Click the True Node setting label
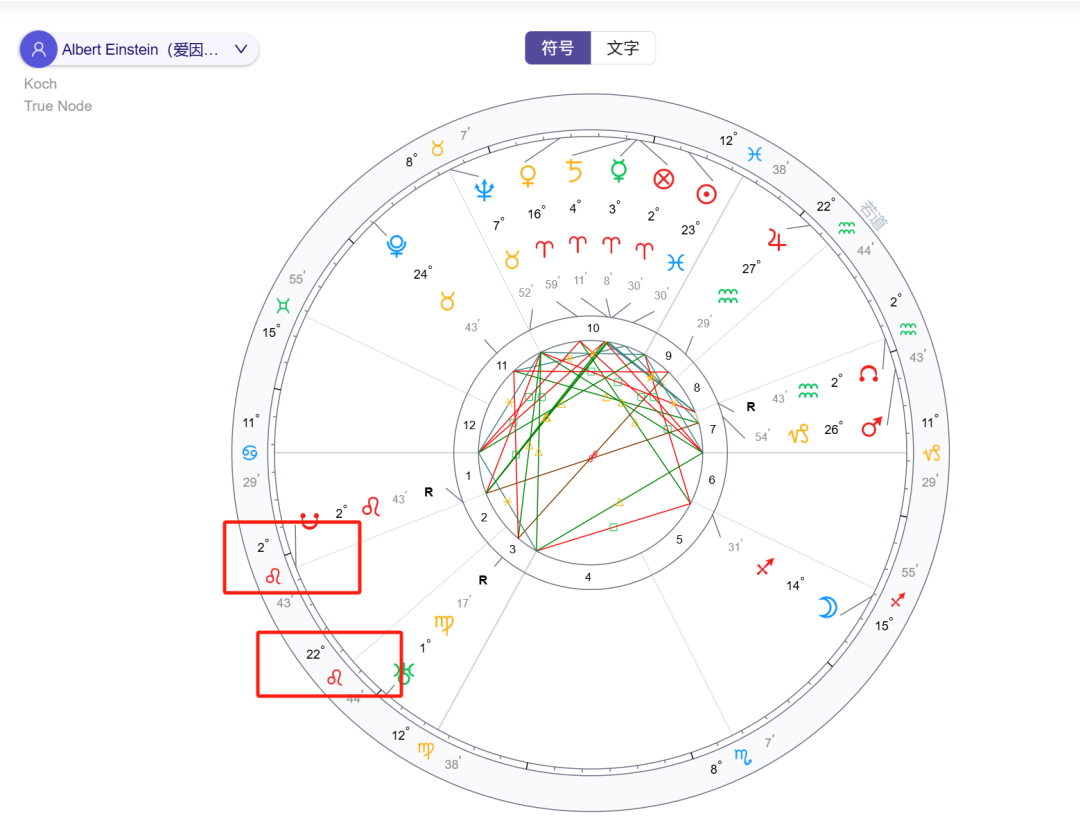 (x=57, y=105)
